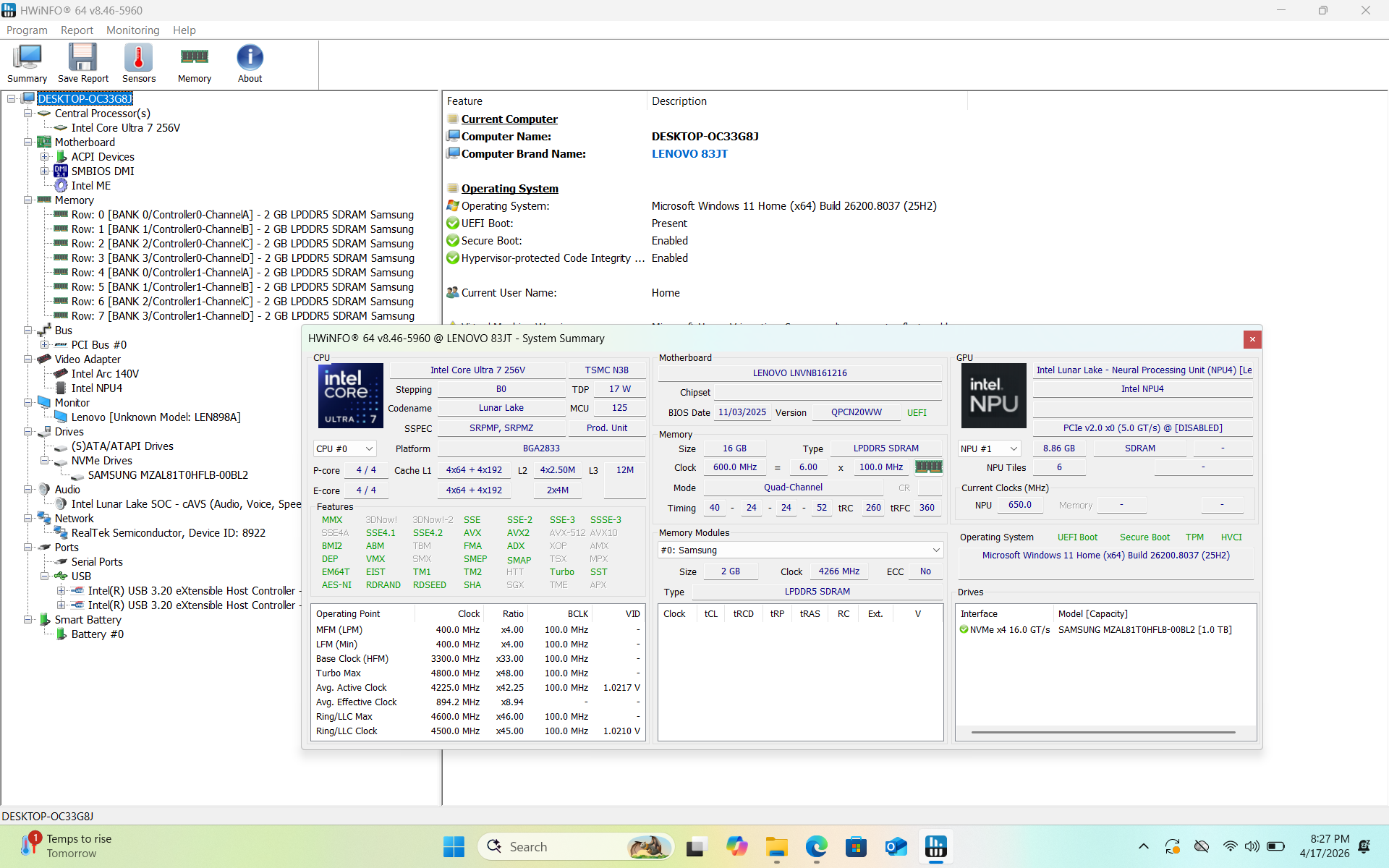Click the HWiNFO taskbar icon
Screen dimensions: 1389x868
point(936,846)
